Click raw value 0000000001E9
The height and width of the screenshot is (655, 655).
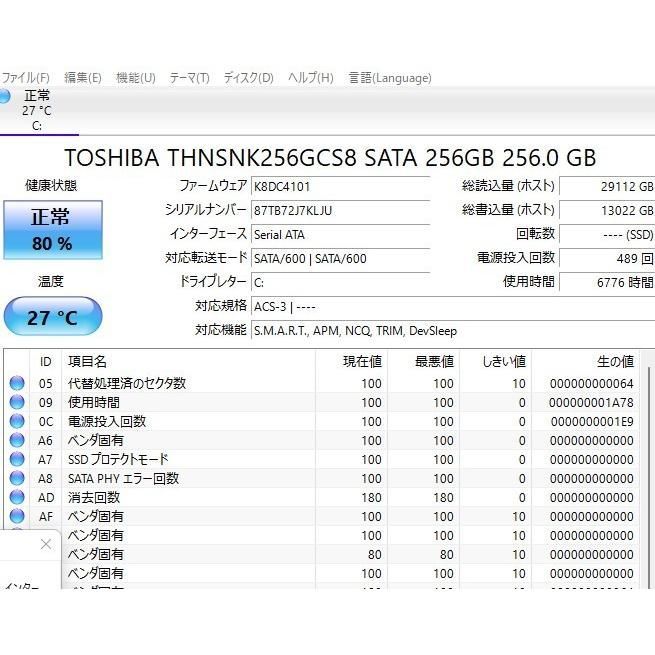[x=592, y=421]
